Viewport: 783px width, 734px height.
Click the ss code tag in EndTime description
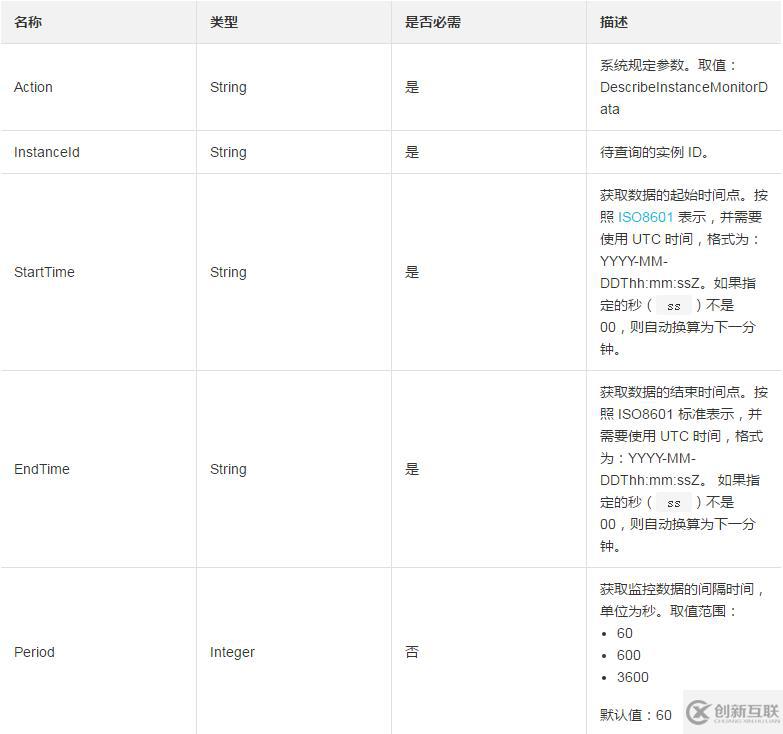click(674, 502)
